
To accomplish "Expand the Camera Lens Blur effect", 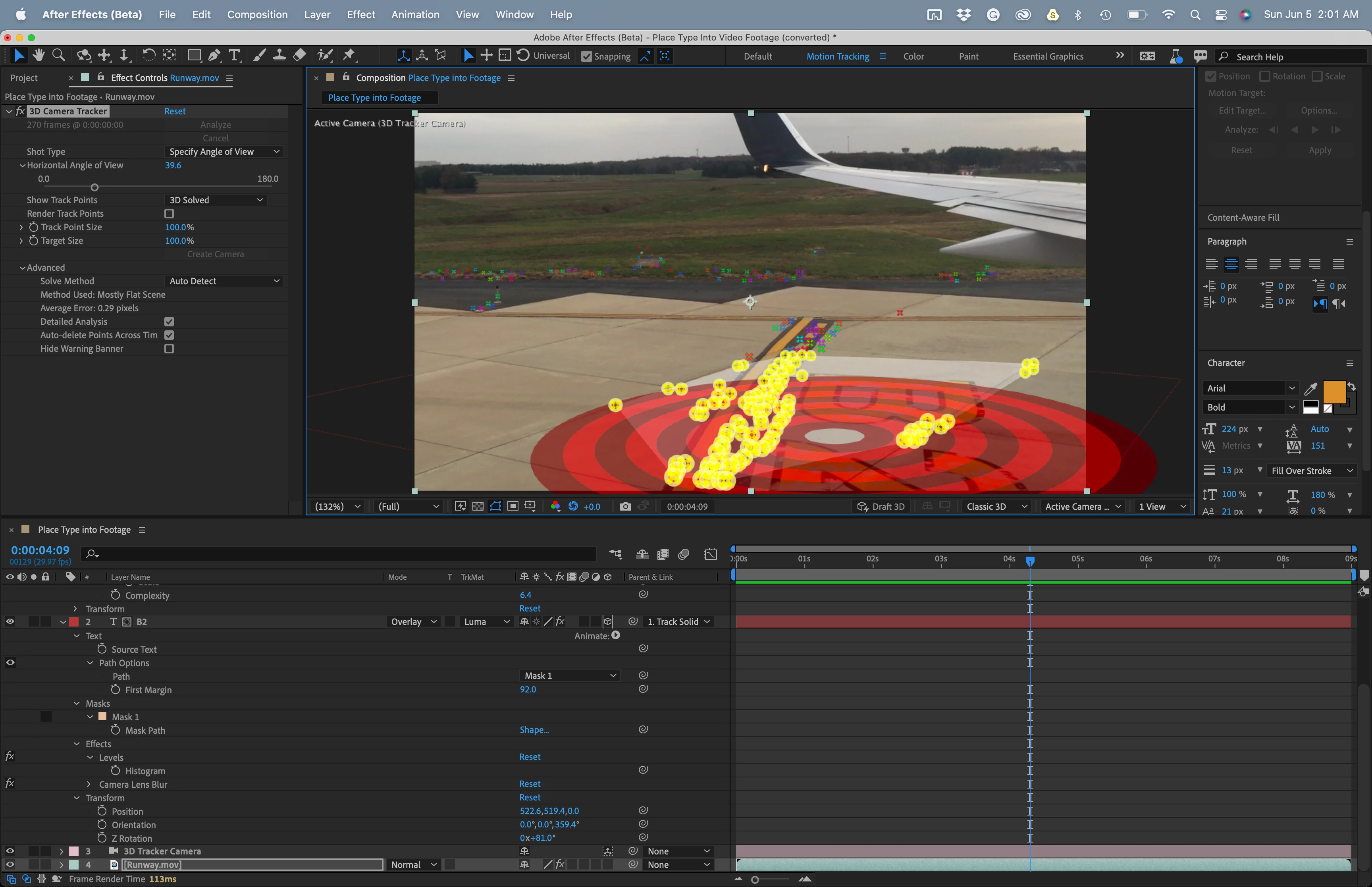I will tap(89, 785).
